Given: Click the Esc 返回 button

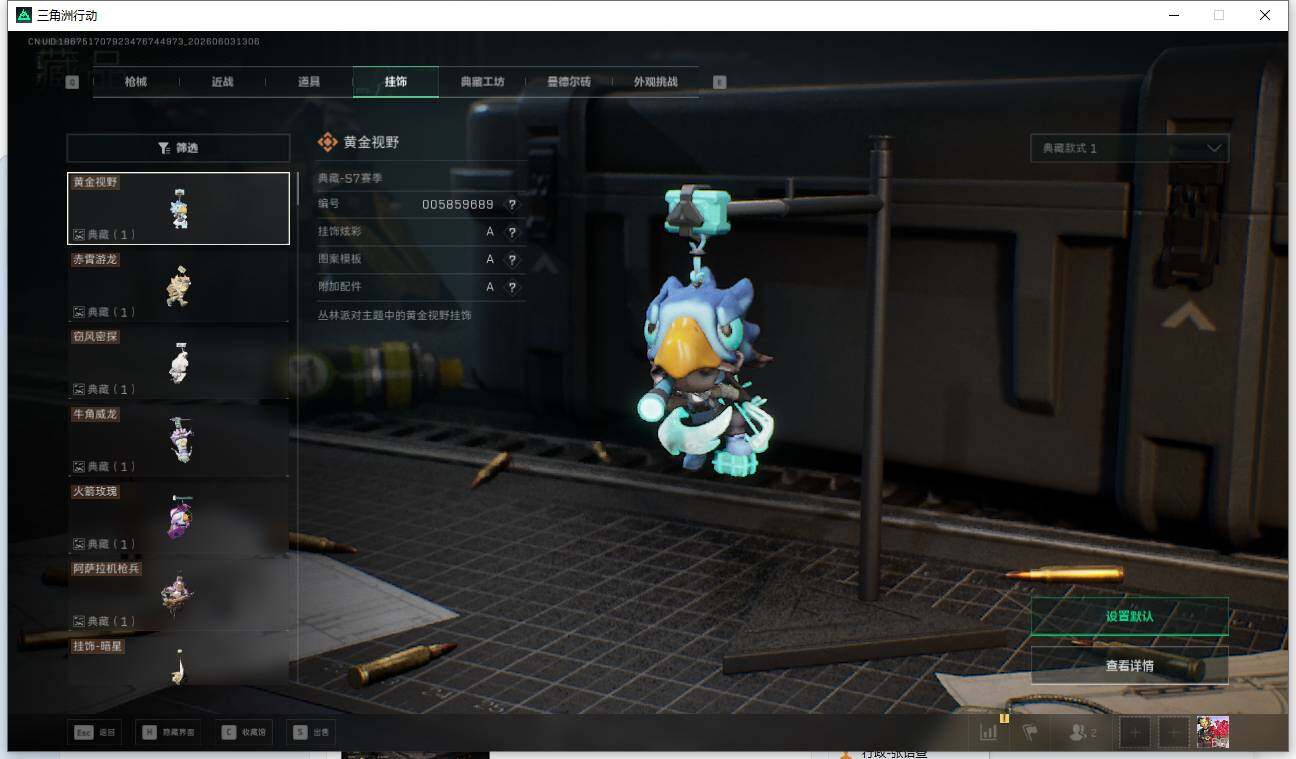Looking at the screenshot, I should (96, 733).
